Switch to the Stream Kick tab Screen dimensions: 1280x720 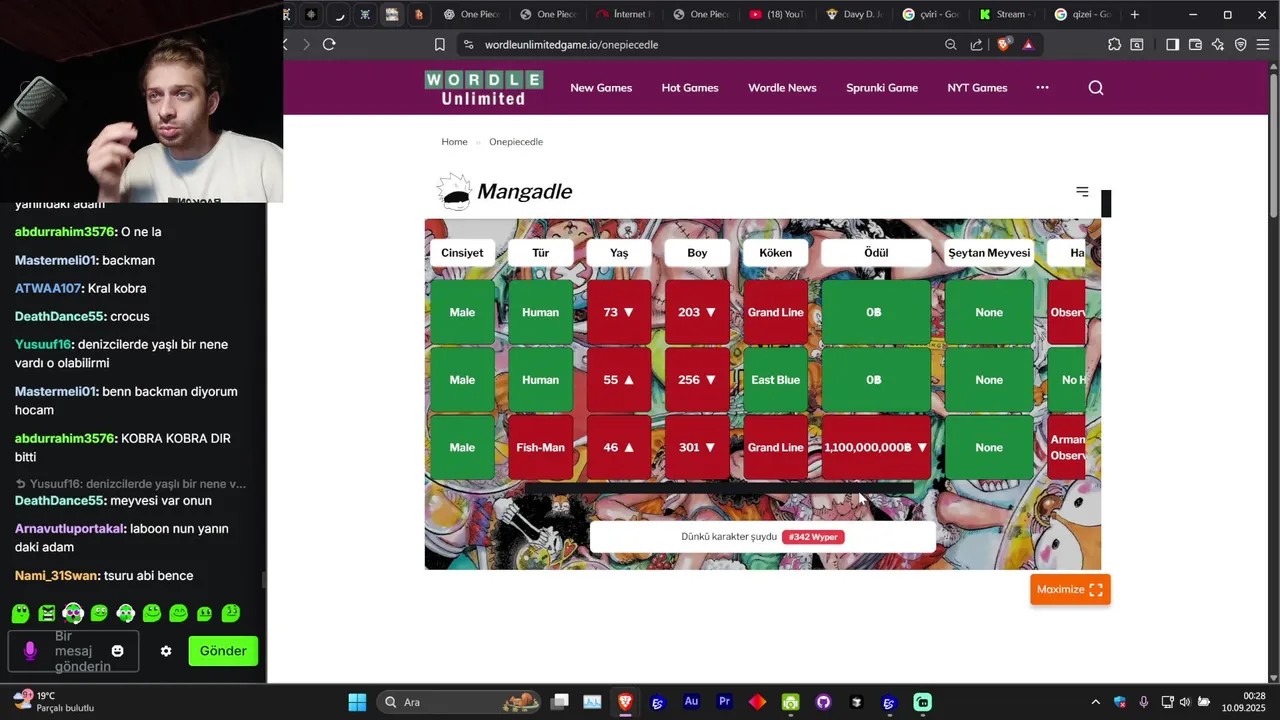pyautogui.click(x=1006, y=15)
